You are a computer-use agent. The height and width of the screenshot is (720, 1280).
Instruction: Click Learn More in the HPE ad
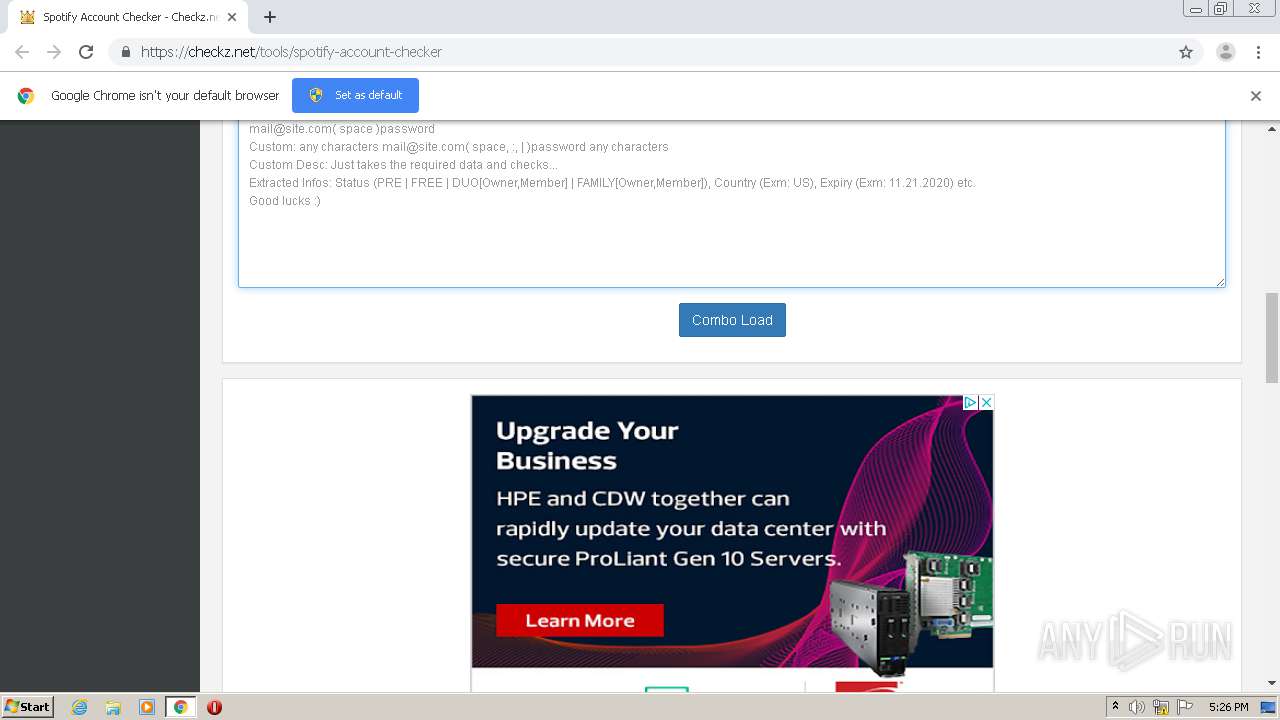(580, 620)
